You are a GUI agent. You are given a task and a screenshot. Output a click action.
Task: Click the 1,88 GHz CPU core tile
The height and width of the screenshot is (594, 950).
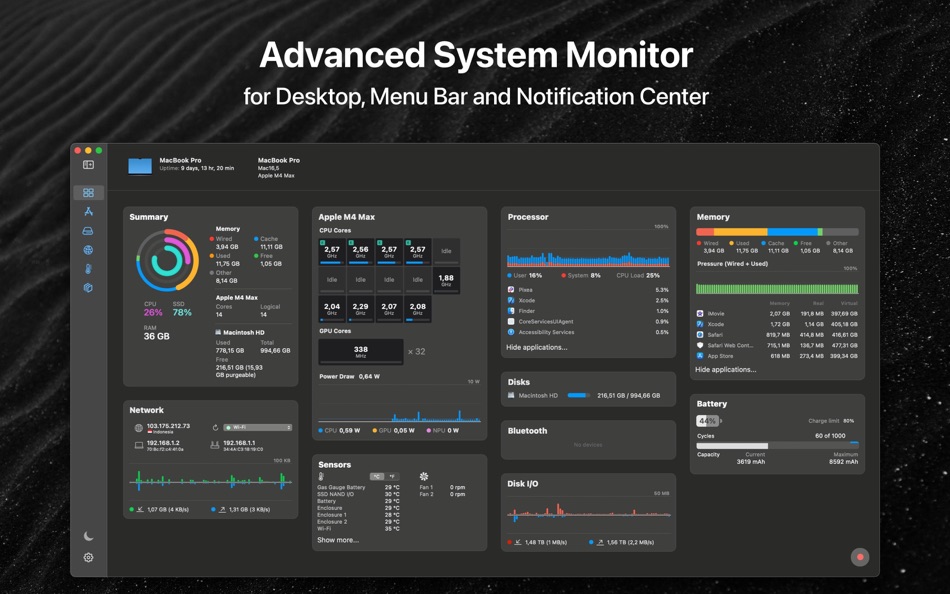[x=446, y=281]
